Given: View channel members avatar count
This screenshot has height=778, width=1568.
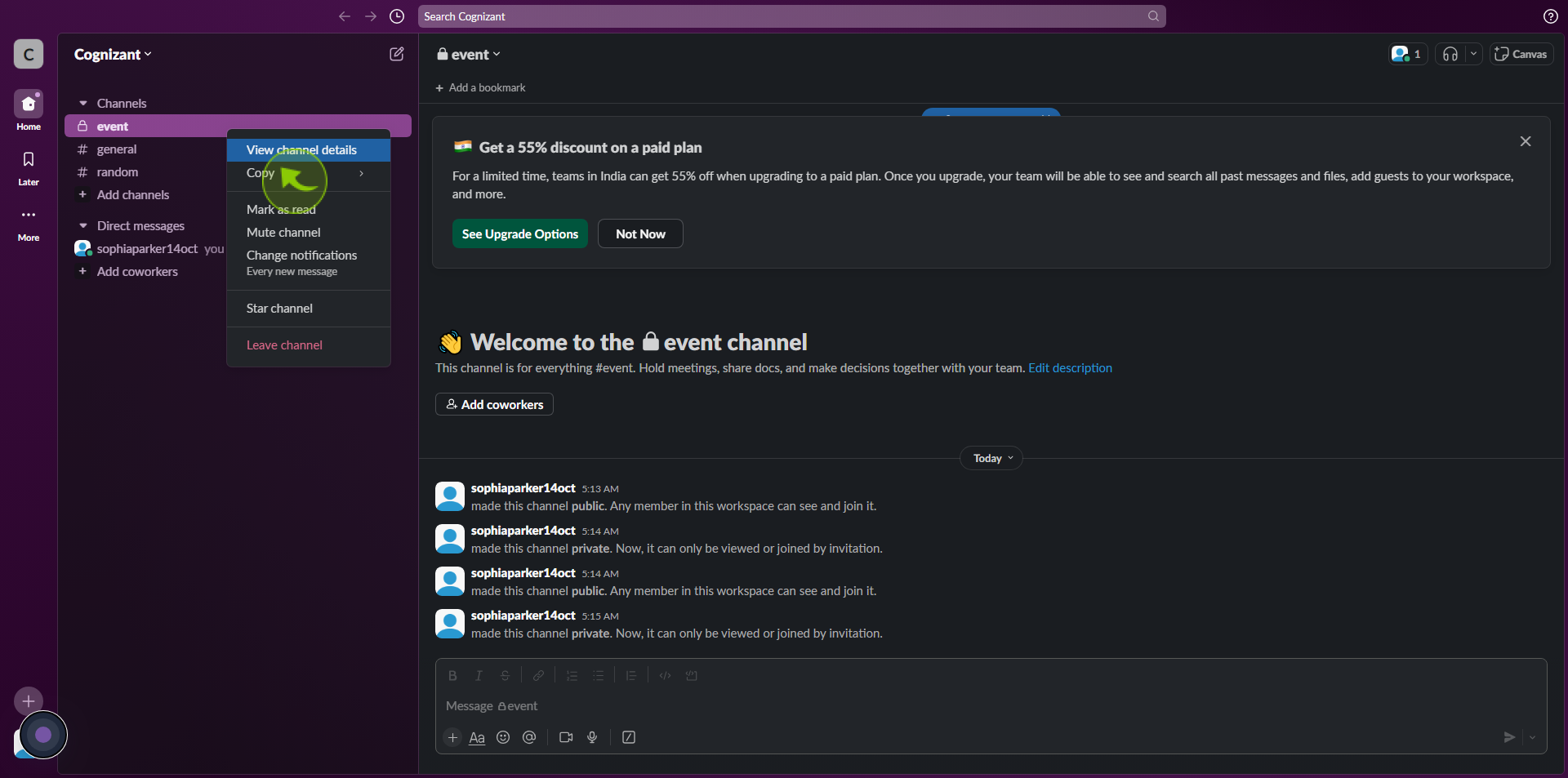Looking at the screenshot, I should (1407, 54).
